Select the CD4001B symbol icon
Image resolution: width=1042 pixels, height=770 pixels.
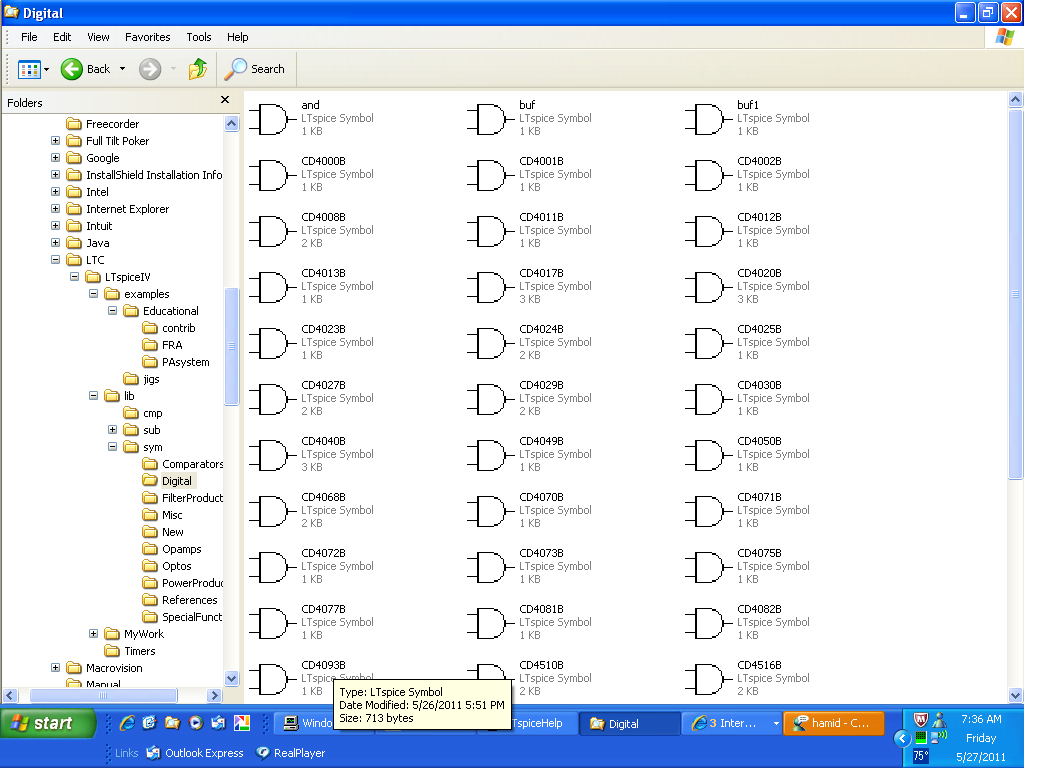click(490, 175)
